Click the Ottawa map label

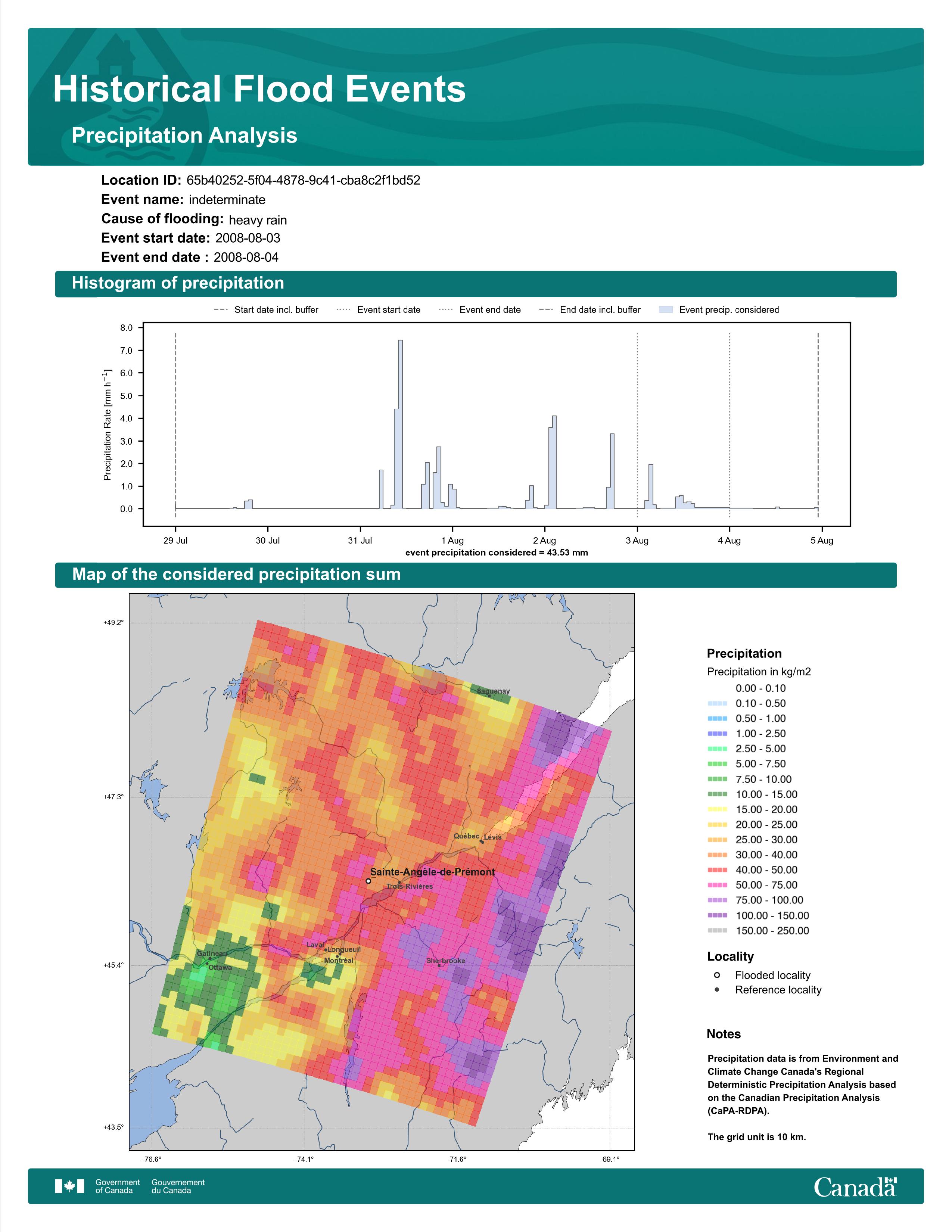click(x=220, y=967)
